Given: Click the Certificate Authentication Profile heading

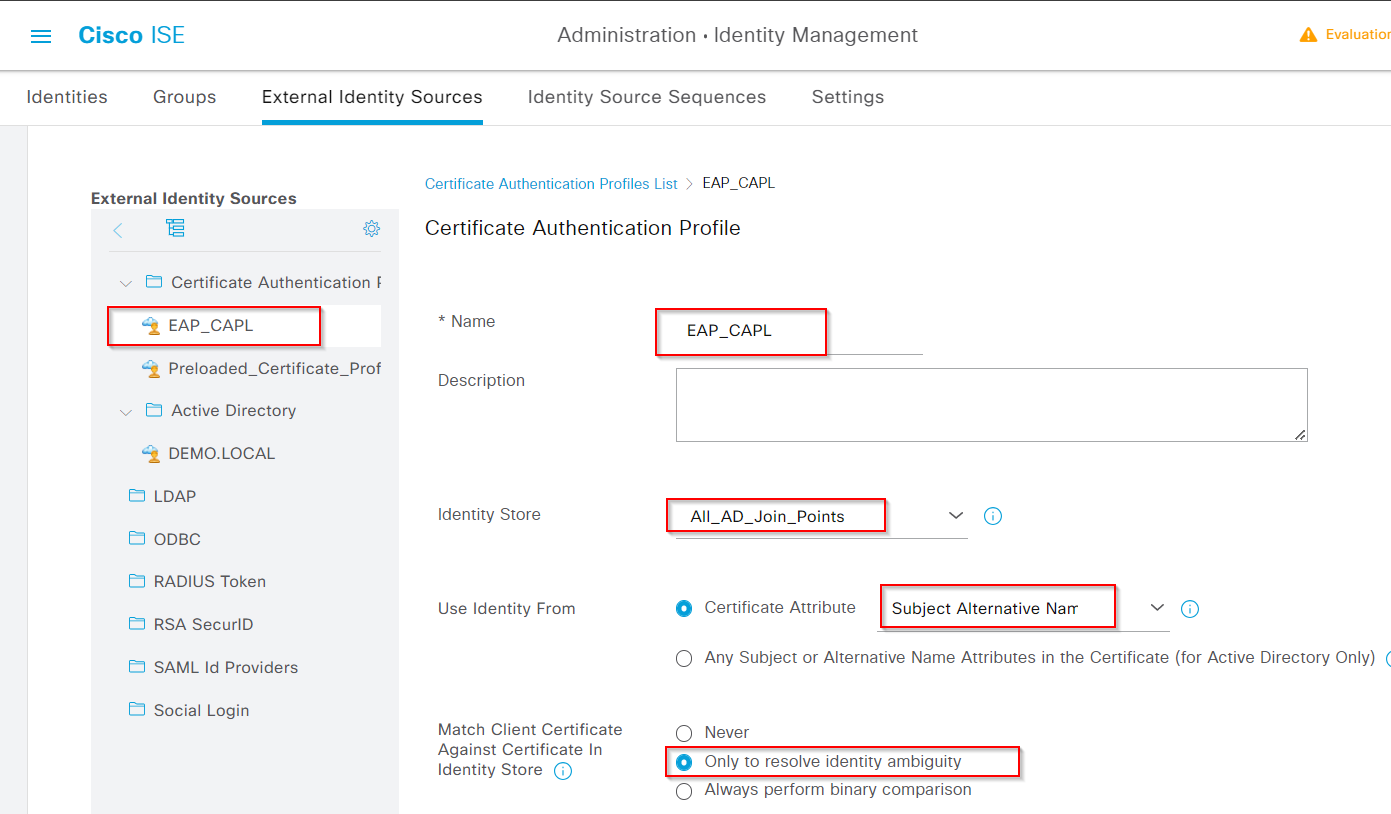Looking at the screenshot, I should 583,228.
